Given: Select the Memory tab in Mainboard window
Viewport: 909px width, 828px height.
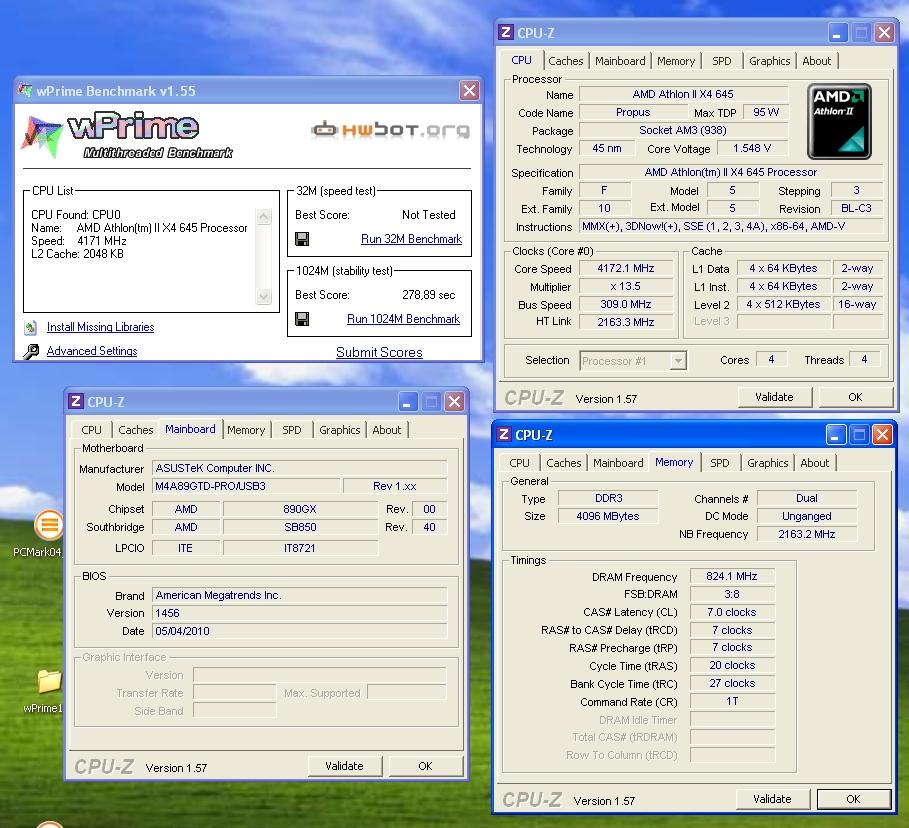Looking at the screenshot, I should point(246,430).
